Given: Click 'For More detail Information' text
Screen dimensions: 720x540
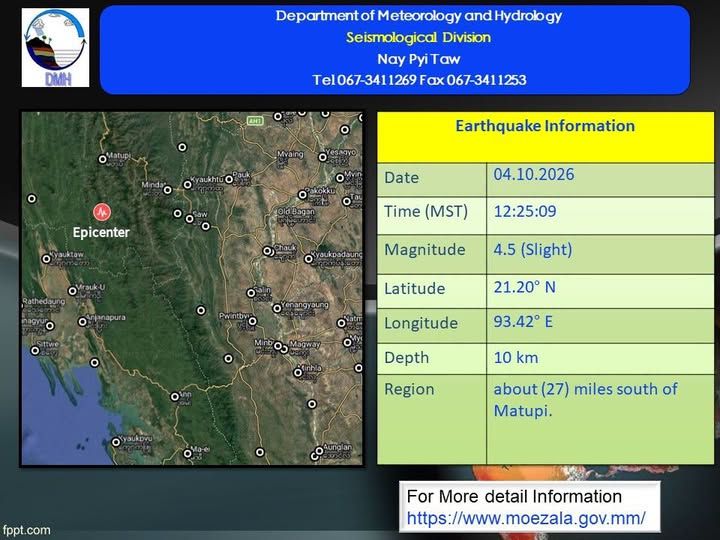Looking at the screenshot, I should coord(514,496).
